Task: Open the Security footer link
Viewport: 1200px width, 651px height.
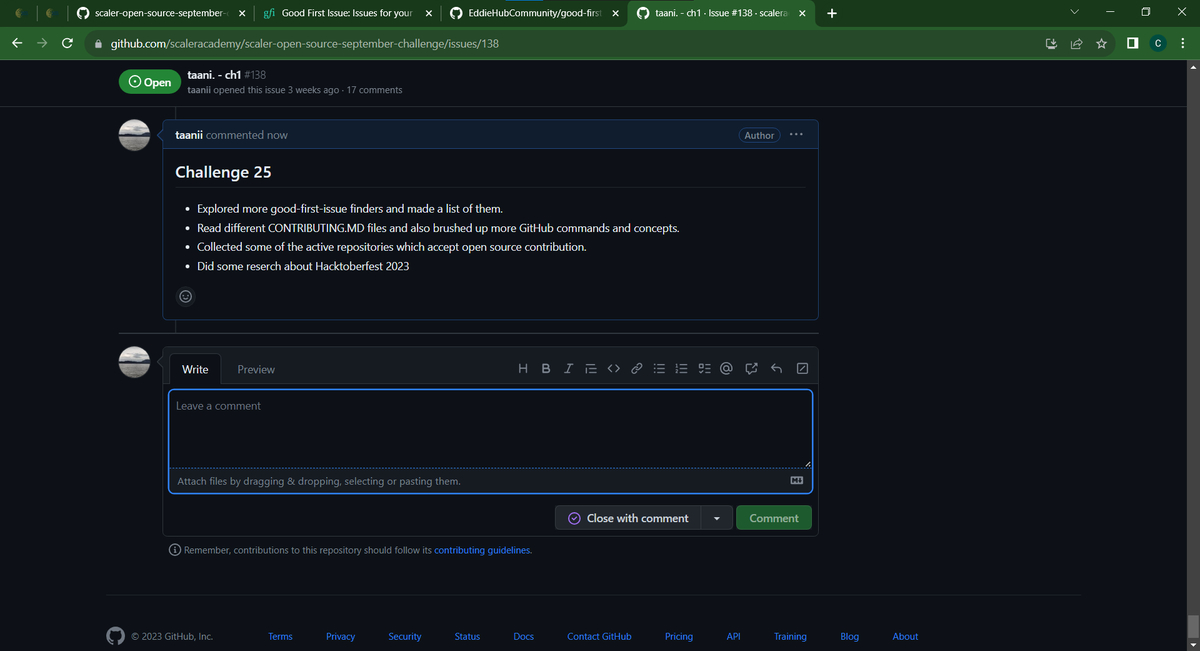Action: point(405,636)
